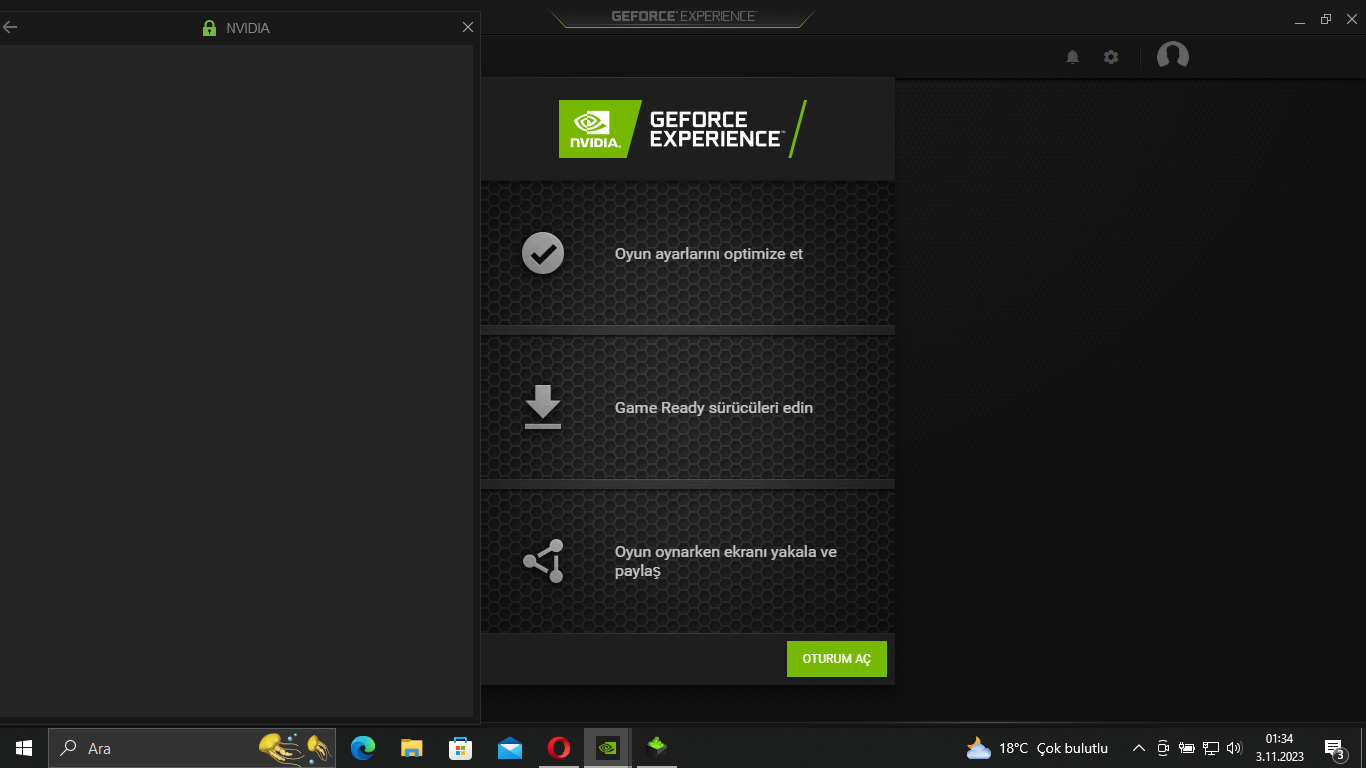1366x768 pixels.
Task: Open network settings from the tray icon
Action: tap(1211, 748)
